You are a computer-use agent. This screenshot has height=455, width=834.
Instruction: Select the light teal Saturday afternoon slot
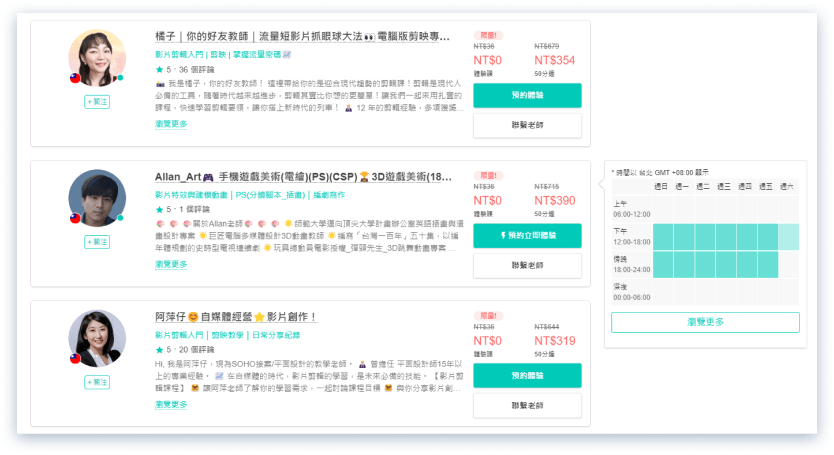[789, 237]
